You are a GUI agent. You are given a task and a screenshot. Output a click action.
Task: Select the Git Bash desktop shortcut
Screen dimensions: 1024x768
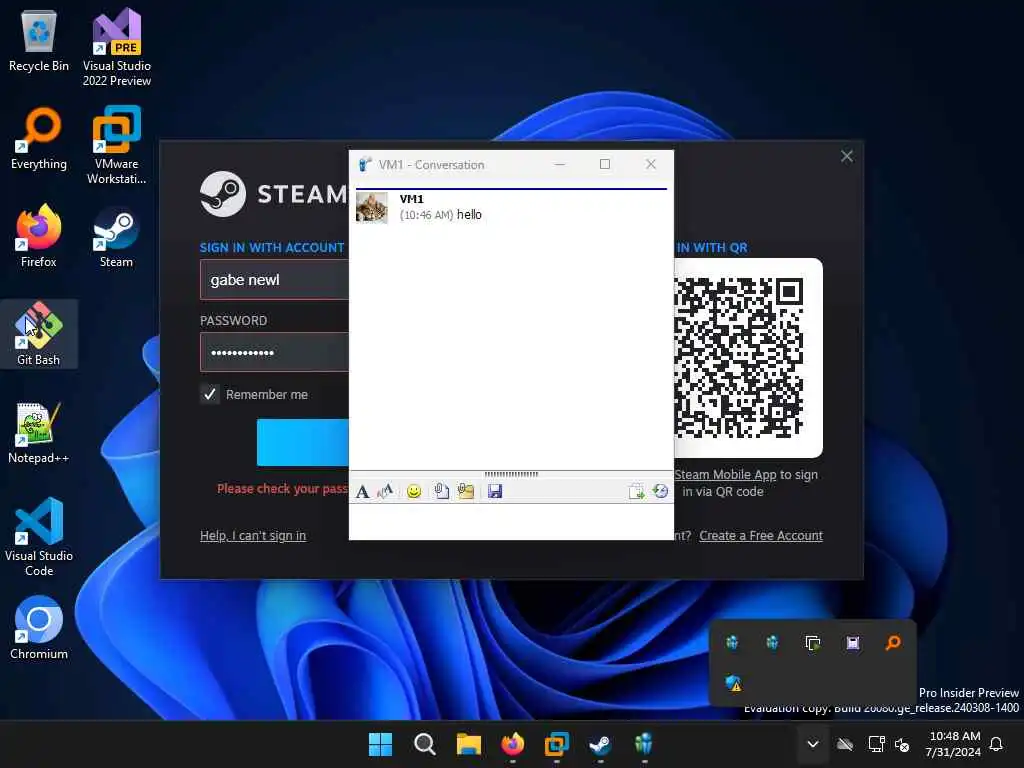(x=39, y=334)
